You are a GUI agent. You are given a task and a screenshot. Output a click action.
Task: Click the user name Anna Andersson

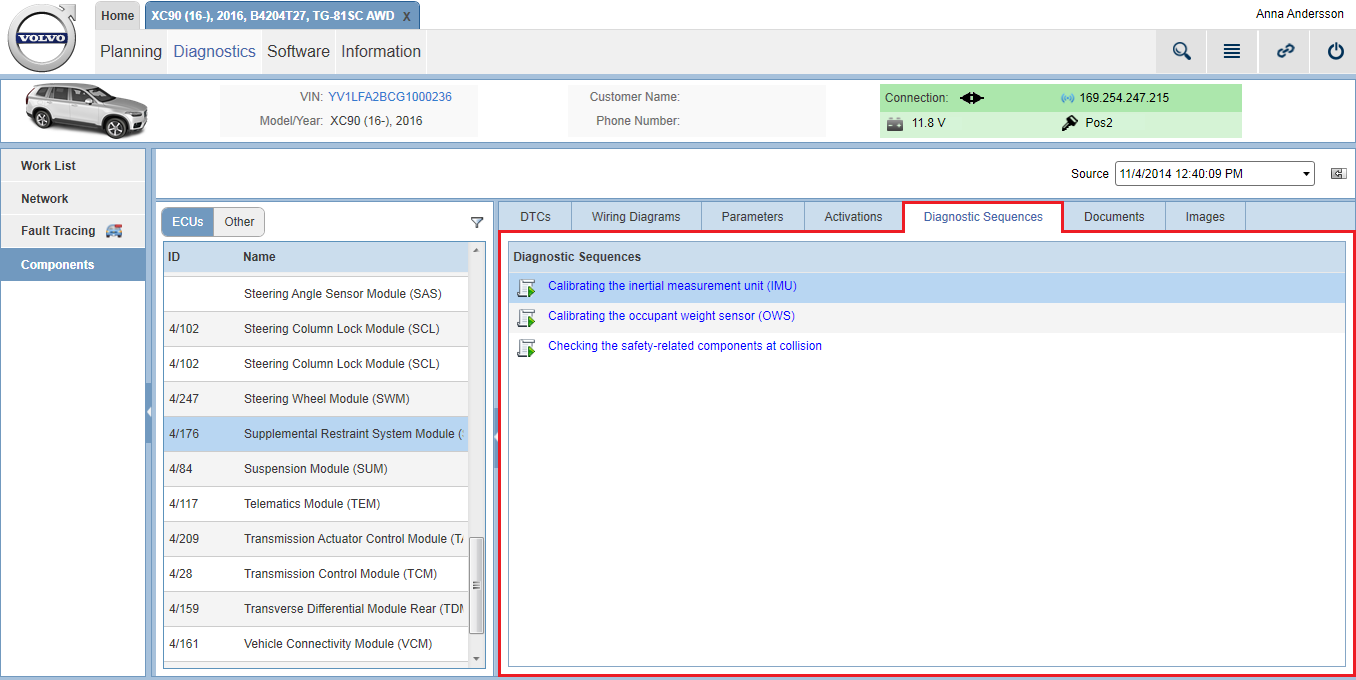(1300, 14)
